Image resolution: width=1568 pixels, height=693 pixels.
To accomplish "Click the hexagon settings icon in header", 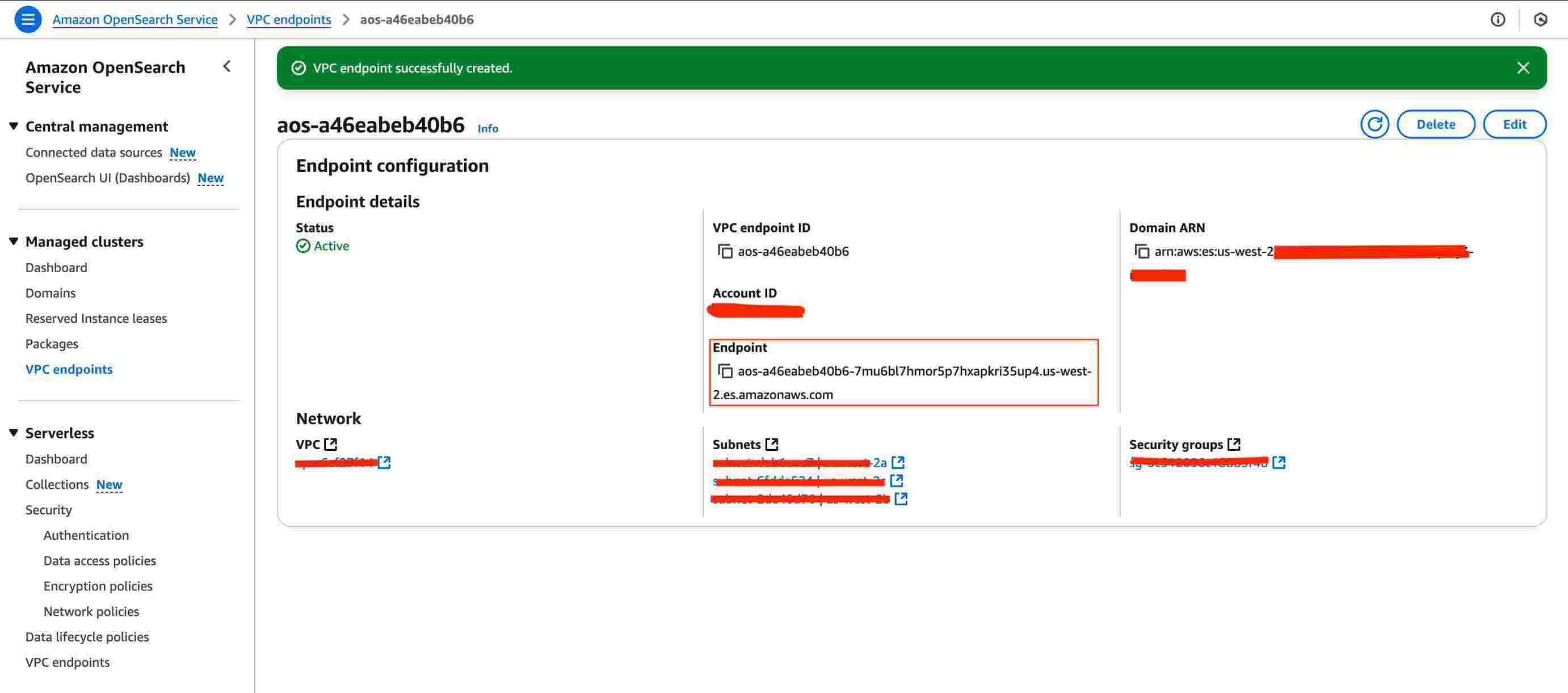I will [x=1540, y=19].
